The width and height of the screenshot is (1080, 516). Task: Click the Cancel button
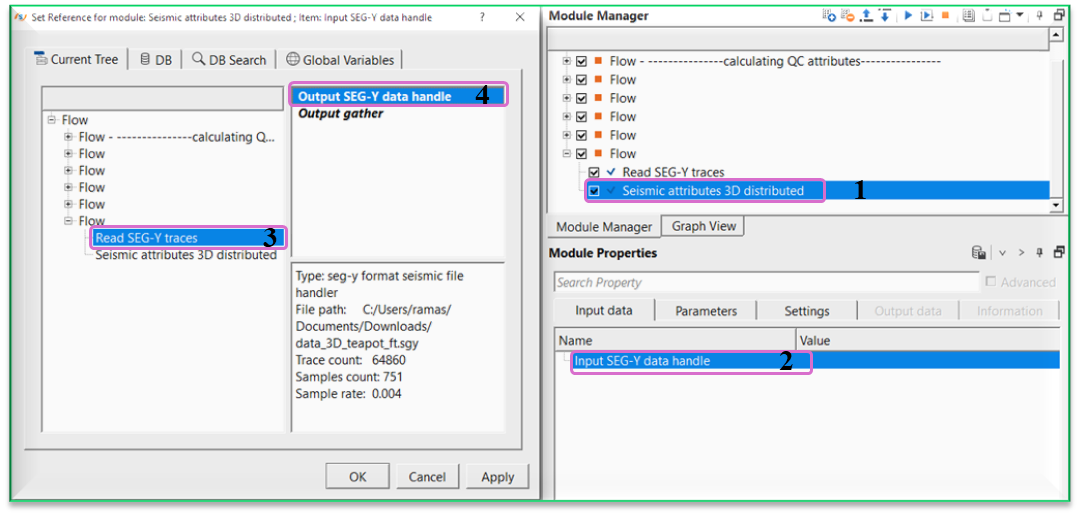click(x=427, y=477)
